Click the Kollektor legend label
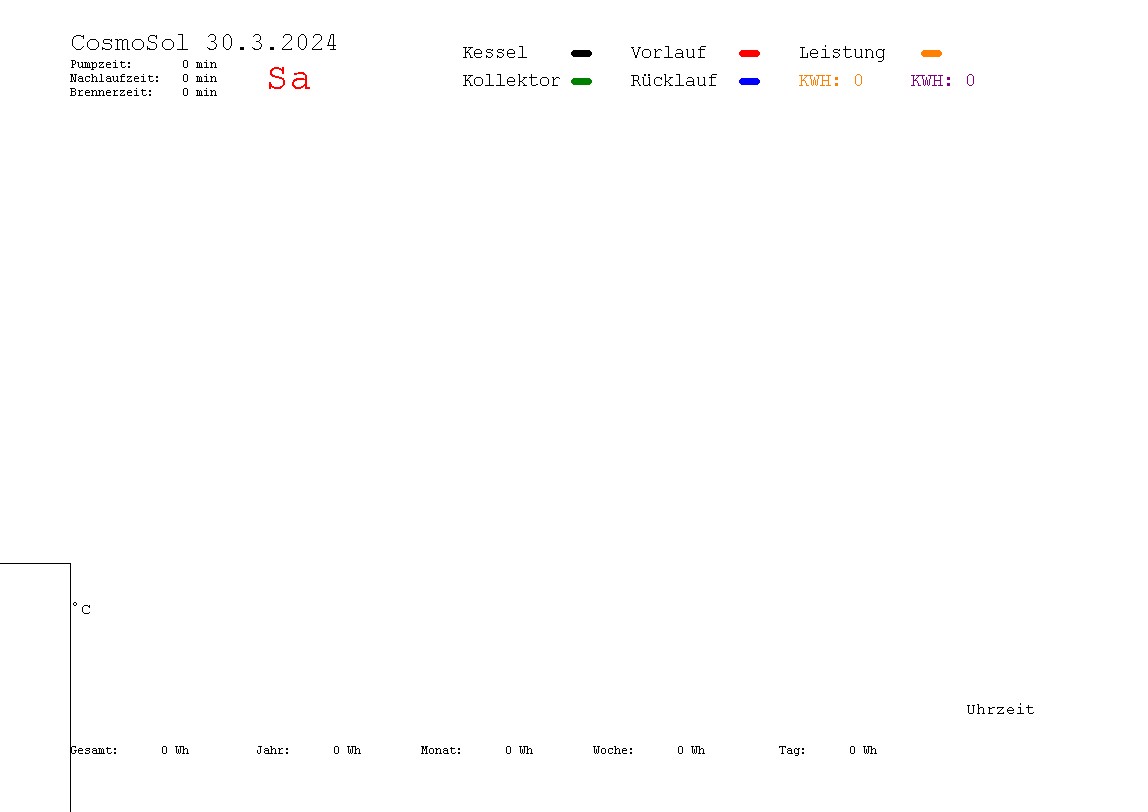 tap(510, 81)
